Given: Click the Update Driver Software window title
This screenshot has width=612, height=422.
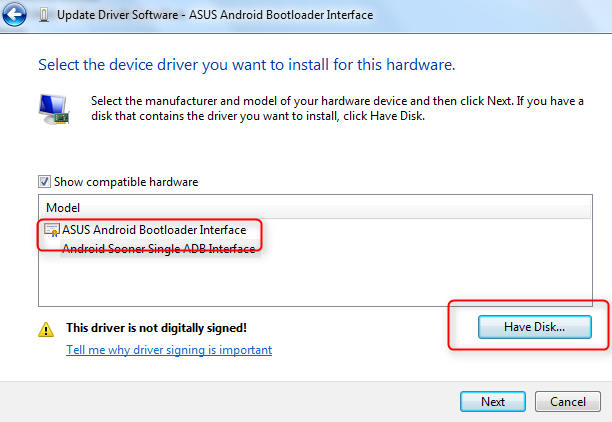Looking at the screenshot, I should point(215,15).
